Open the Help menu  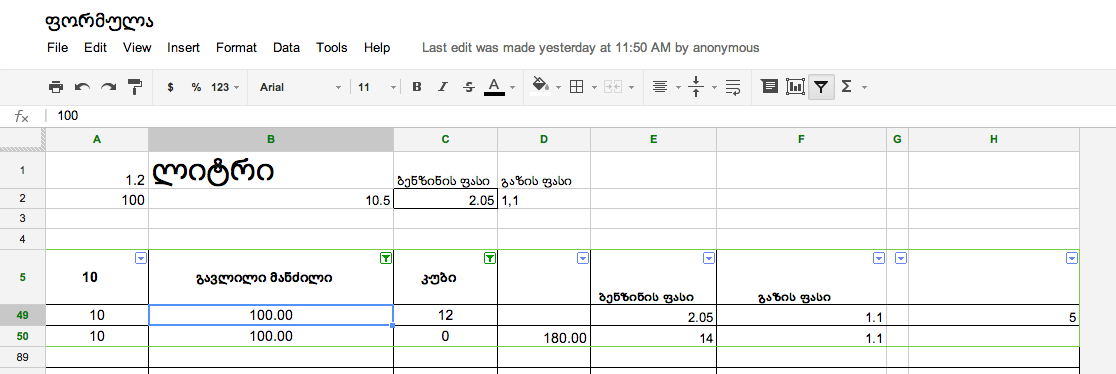tap(377, 48)
